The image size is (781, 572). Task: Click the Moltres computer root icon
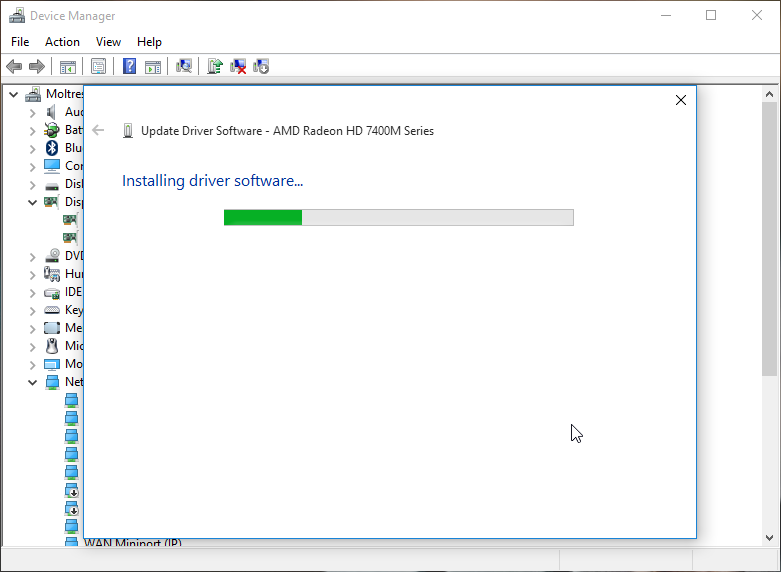click(33, 94)
